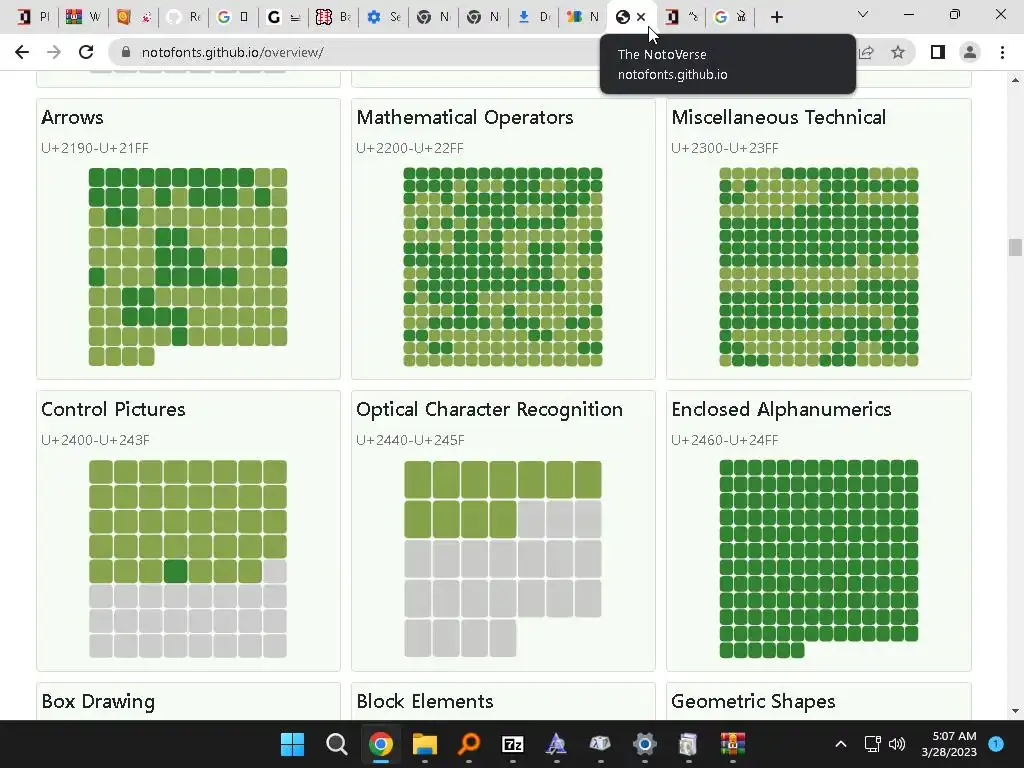Open the tab search dropdown
The width and height of the screenshot is (1024, 768).
(x=863, y=14)
